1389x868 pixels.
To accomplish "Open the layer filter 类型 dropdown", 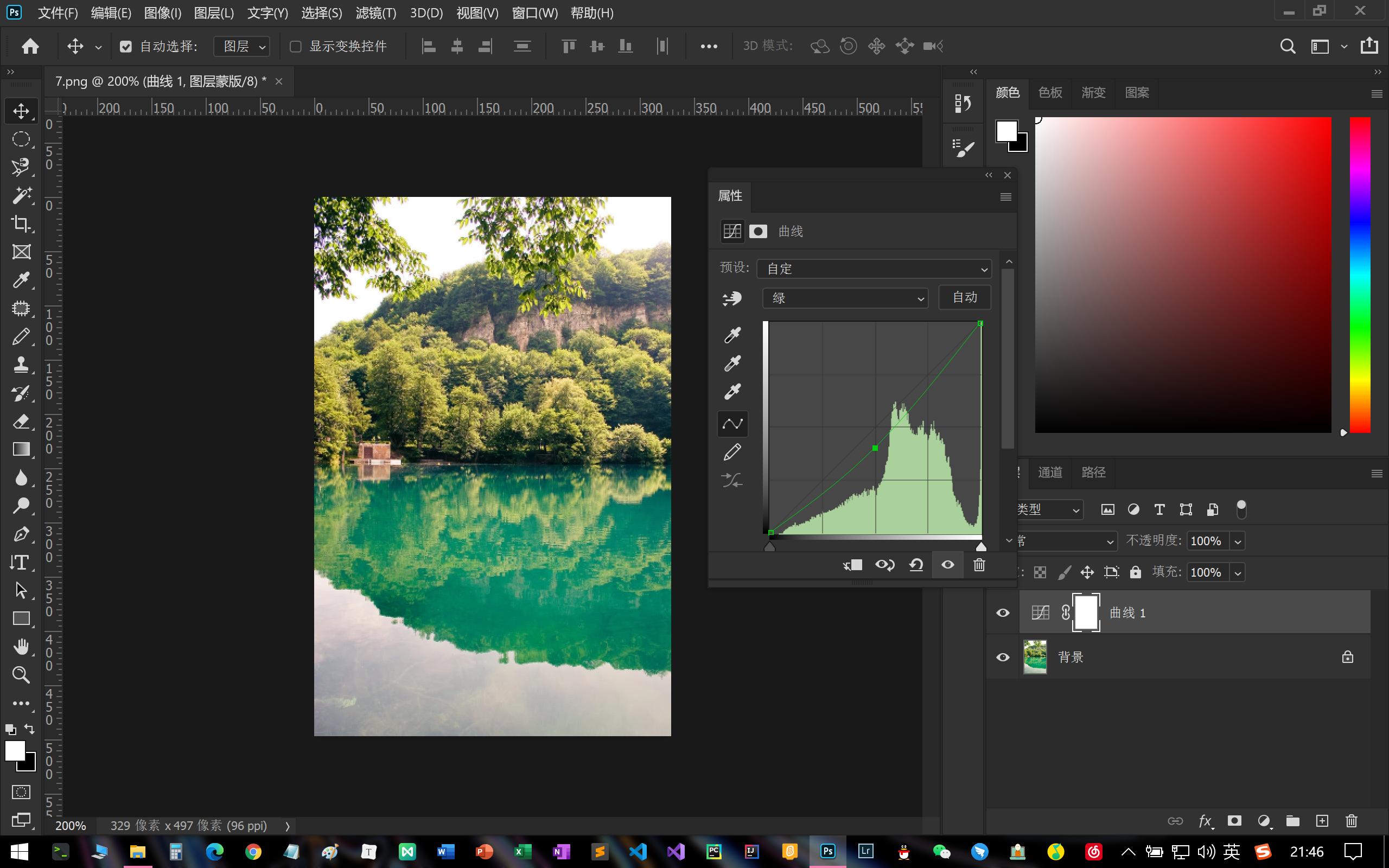I will (1049, 509).
